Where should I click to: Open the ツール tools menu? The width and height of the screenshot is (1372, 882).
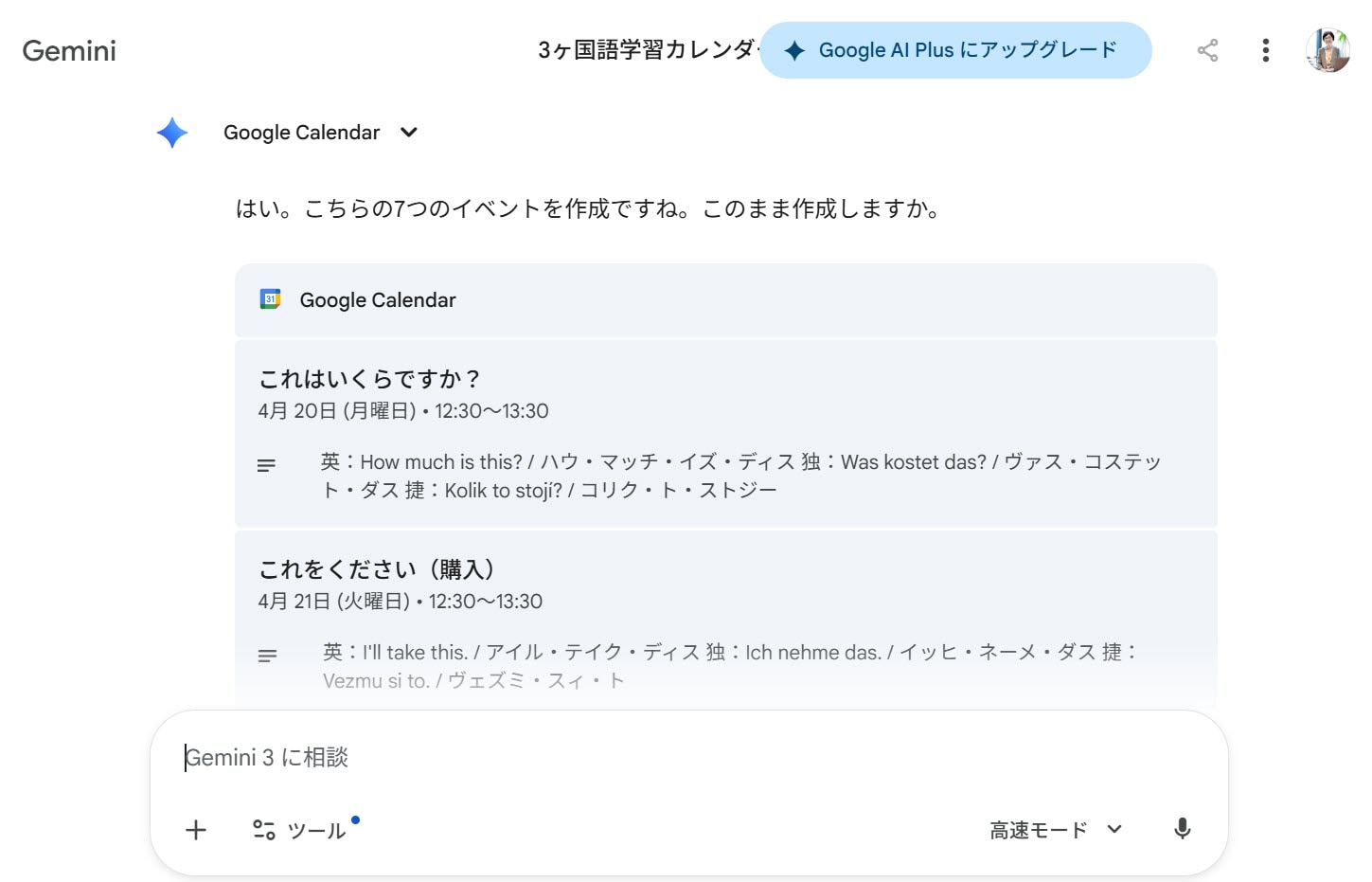point(300,830)
